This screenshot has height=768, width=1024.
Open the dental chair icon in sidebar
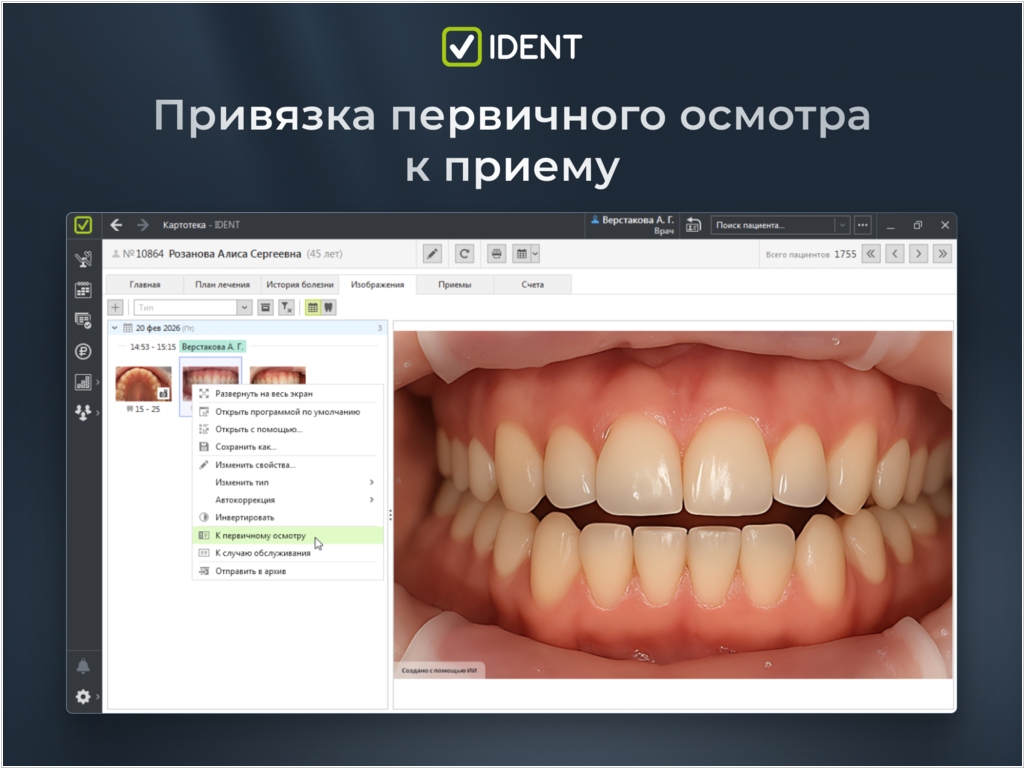click(83, 260)
